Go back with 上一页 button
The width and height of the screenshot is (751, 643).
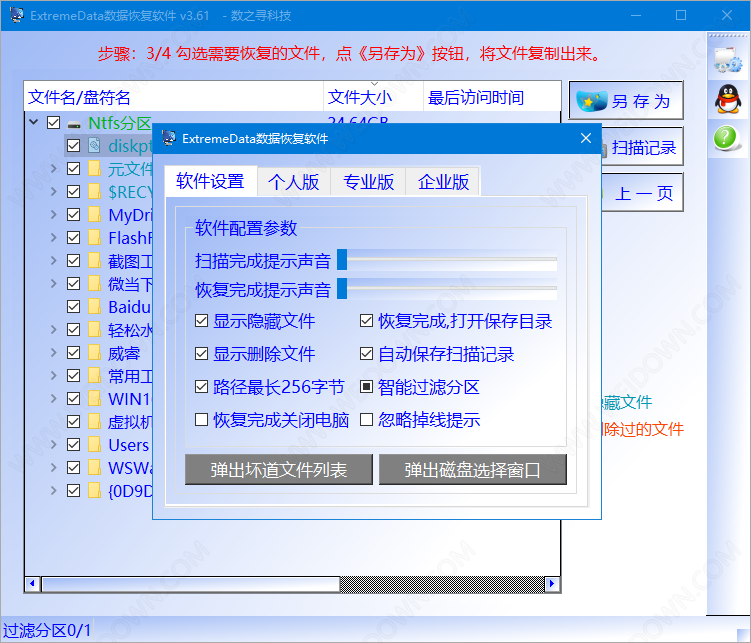(x=642, y=193)
